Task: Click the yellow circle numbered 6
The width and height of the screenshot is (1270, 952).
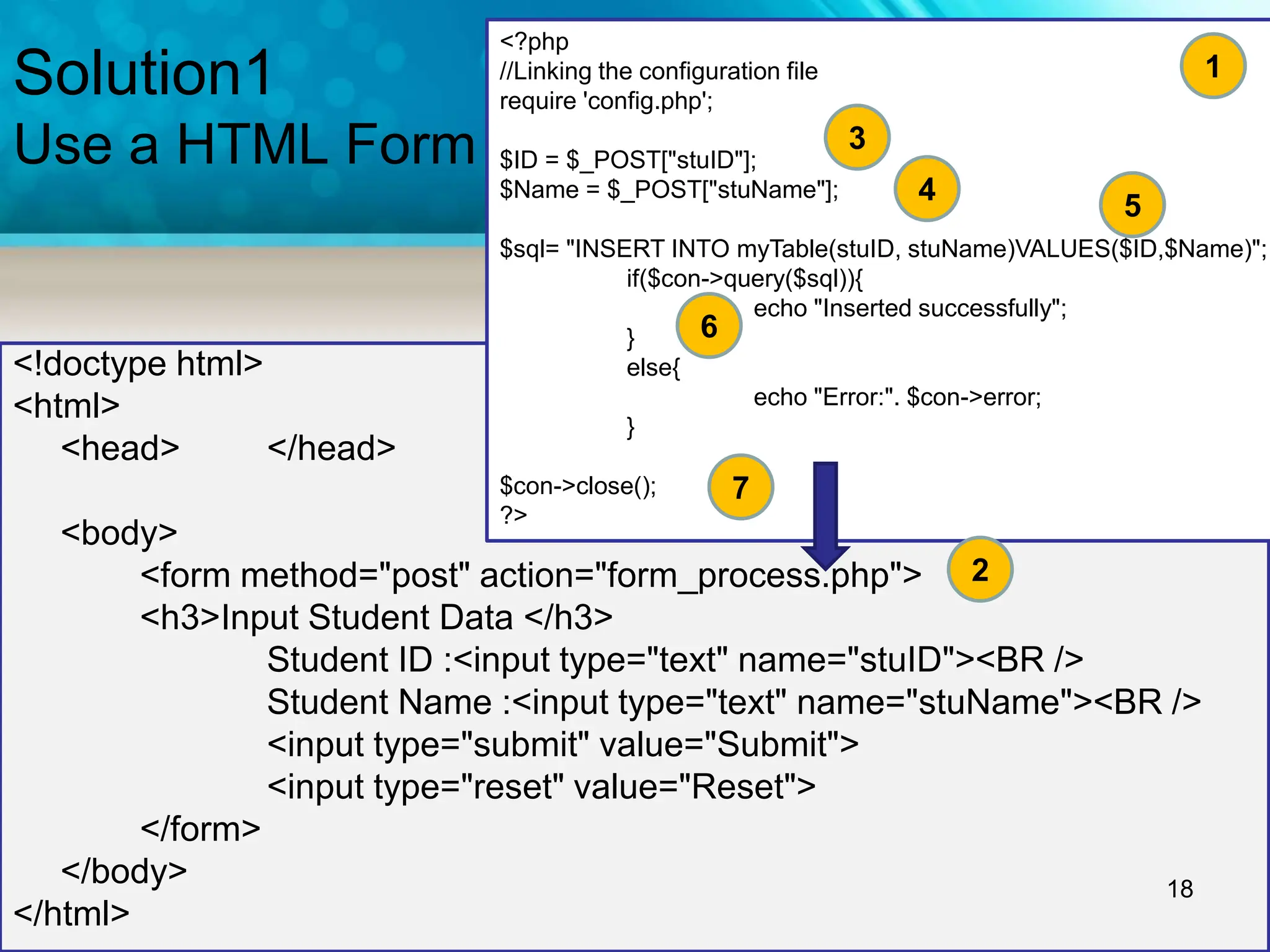Action: [x=709, y=326]
